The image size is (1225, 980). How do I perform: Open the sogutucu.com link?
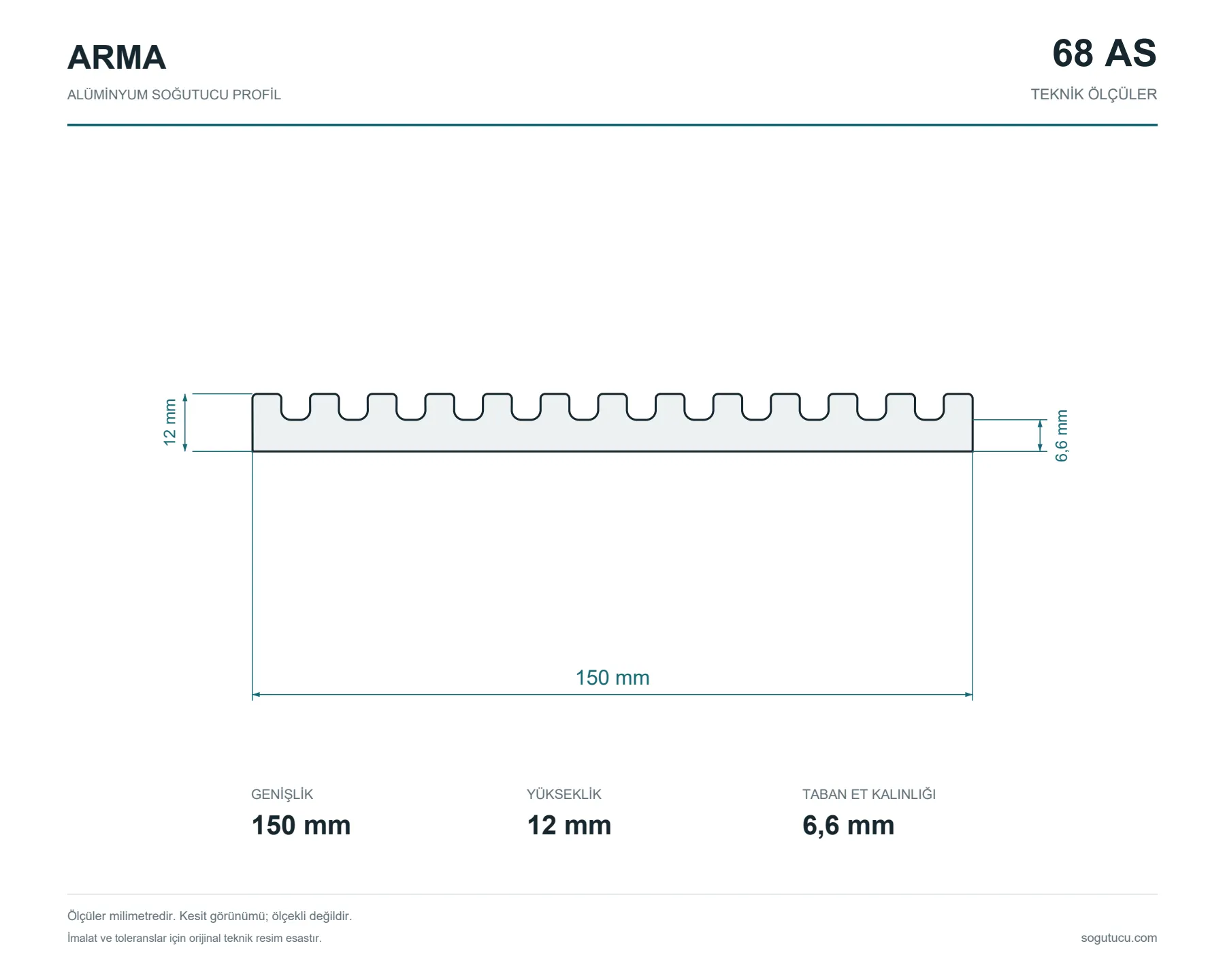coord(1119,938)
